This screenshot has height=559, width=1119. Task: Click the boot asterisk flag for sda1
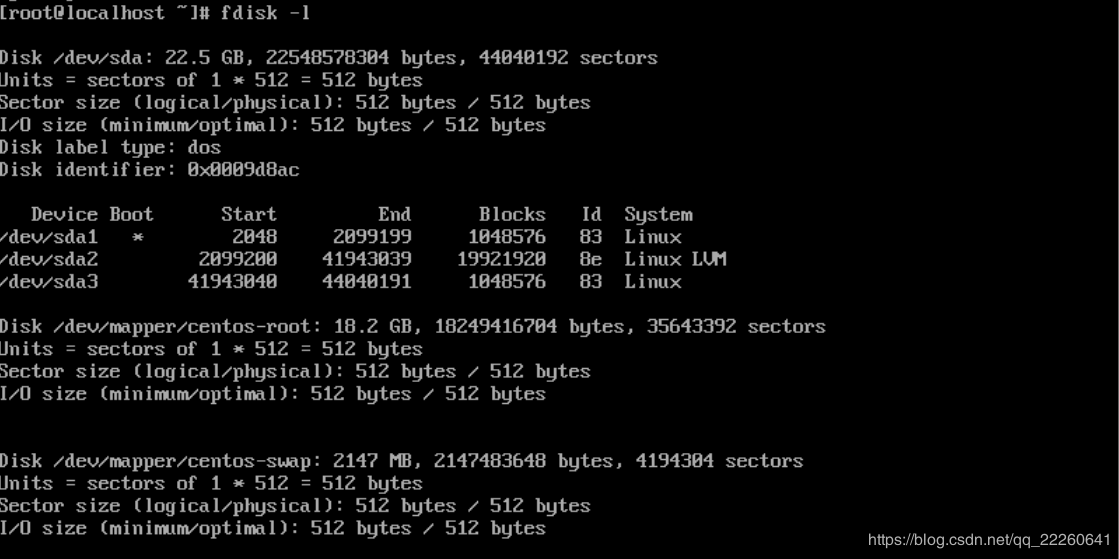(x=138, y=238)
